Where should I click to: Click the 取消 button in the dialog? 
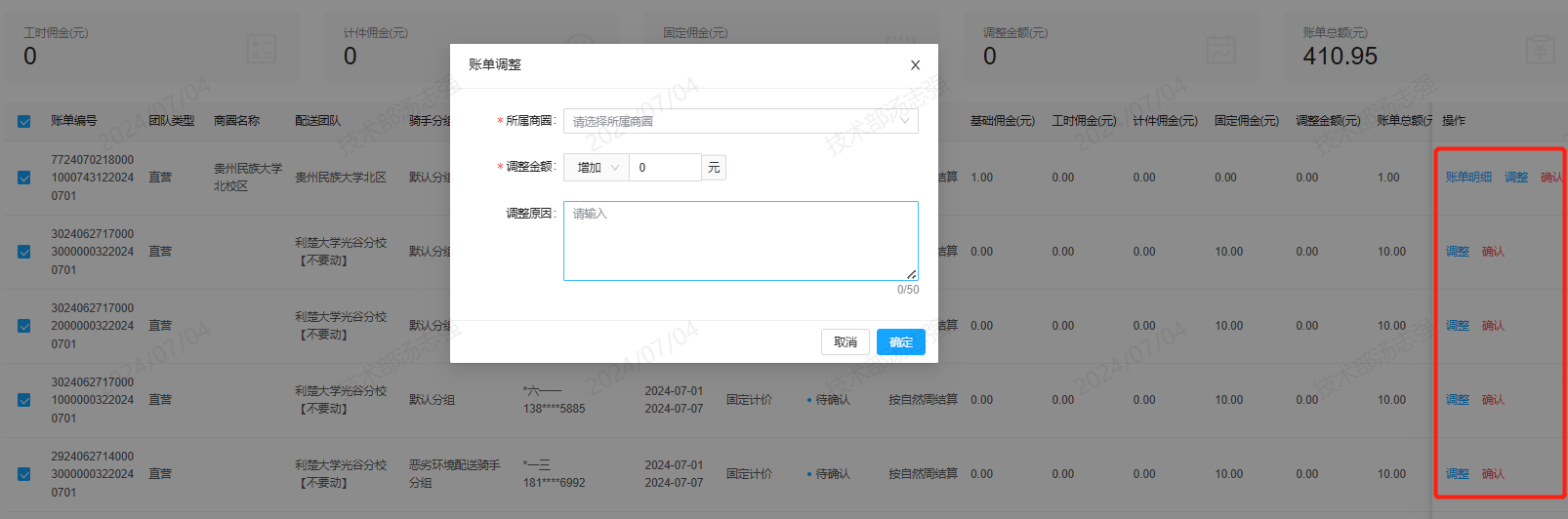[x=846, y=342]
